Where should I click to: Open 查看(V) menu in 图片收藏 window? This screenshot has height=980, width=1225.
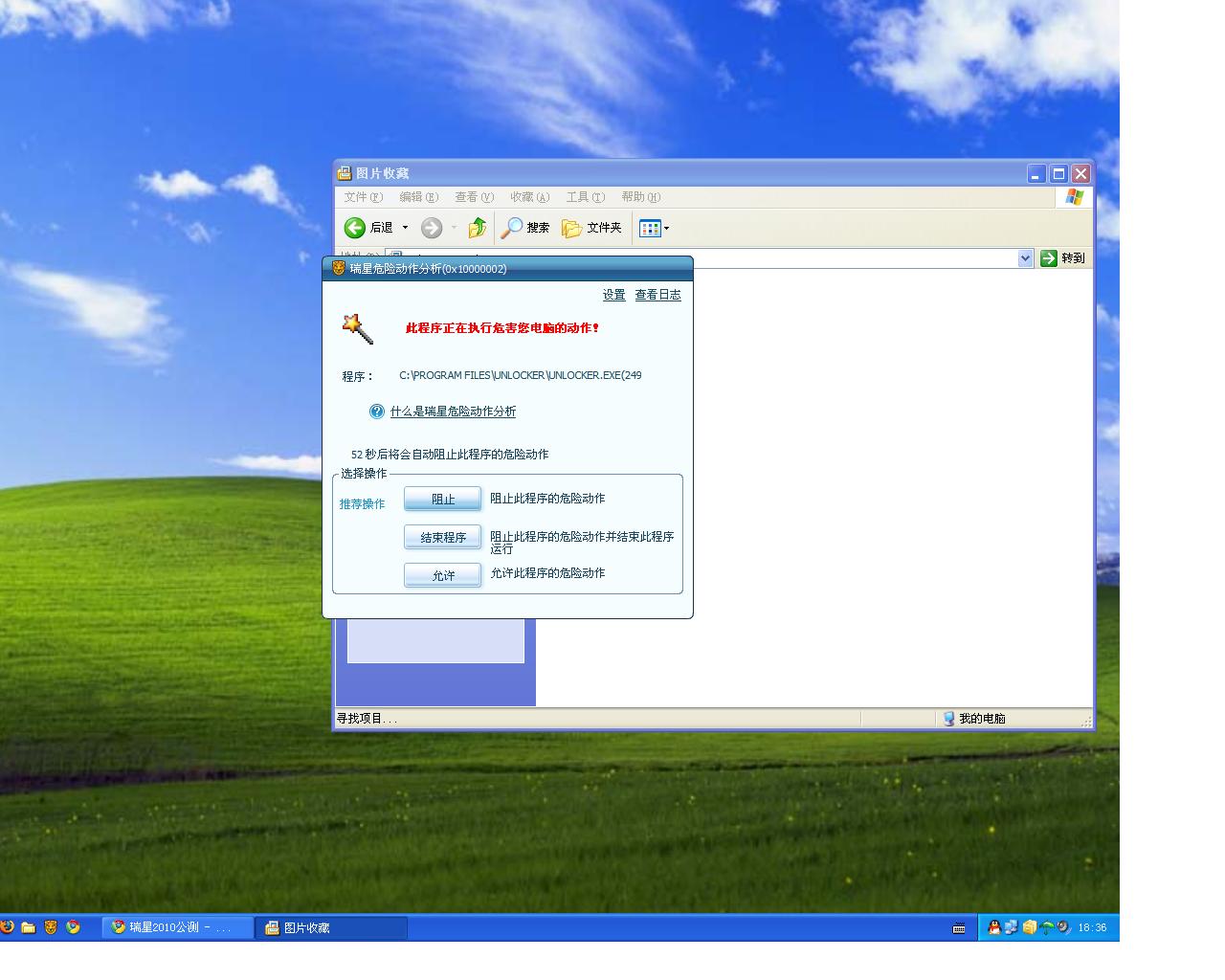[474, 197]
